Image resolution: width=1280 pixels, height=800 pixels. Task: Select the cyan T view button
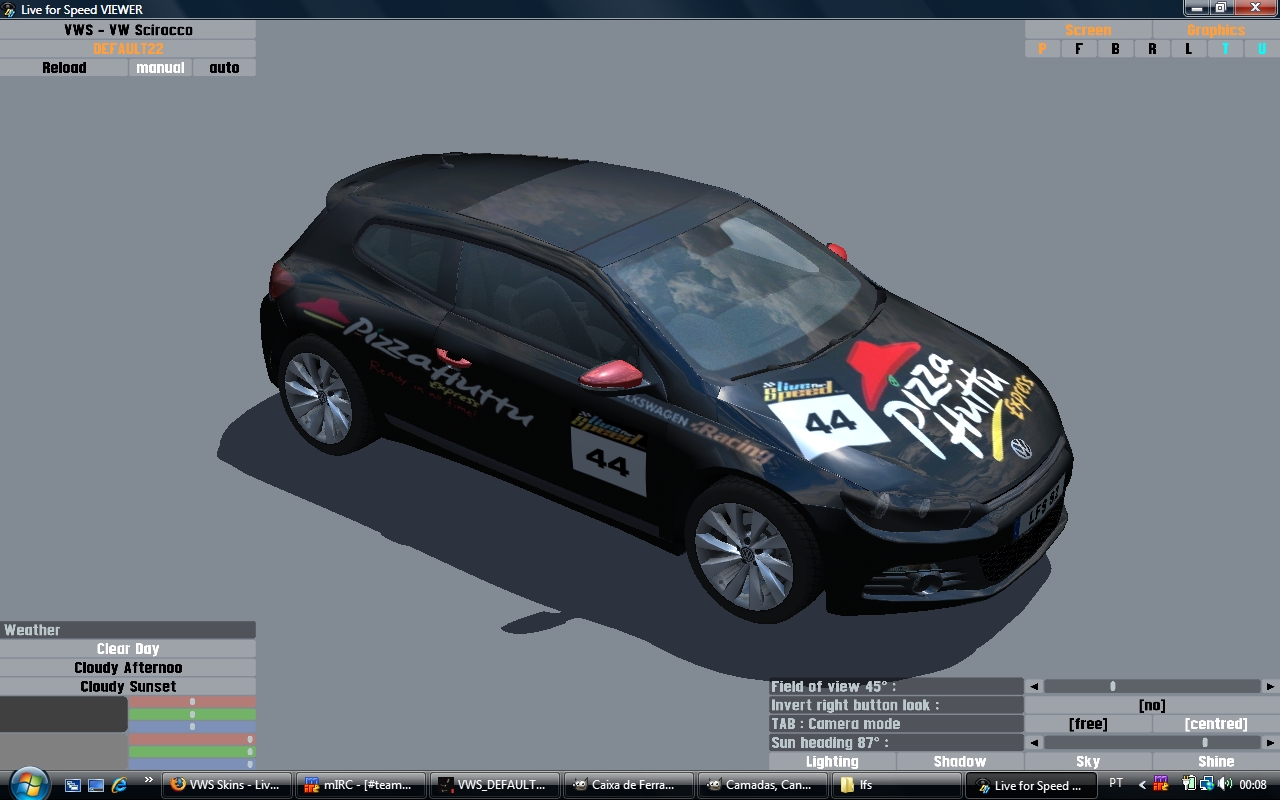tap(1225, 49)
